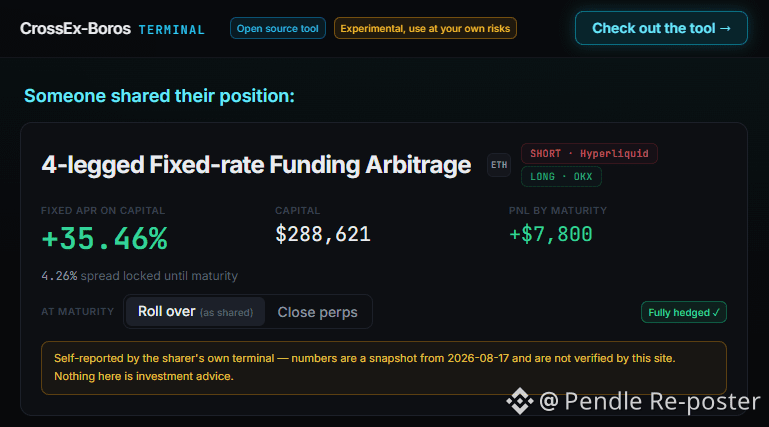
Task: Select Roll over at maturity option
Action: point(195,312)
